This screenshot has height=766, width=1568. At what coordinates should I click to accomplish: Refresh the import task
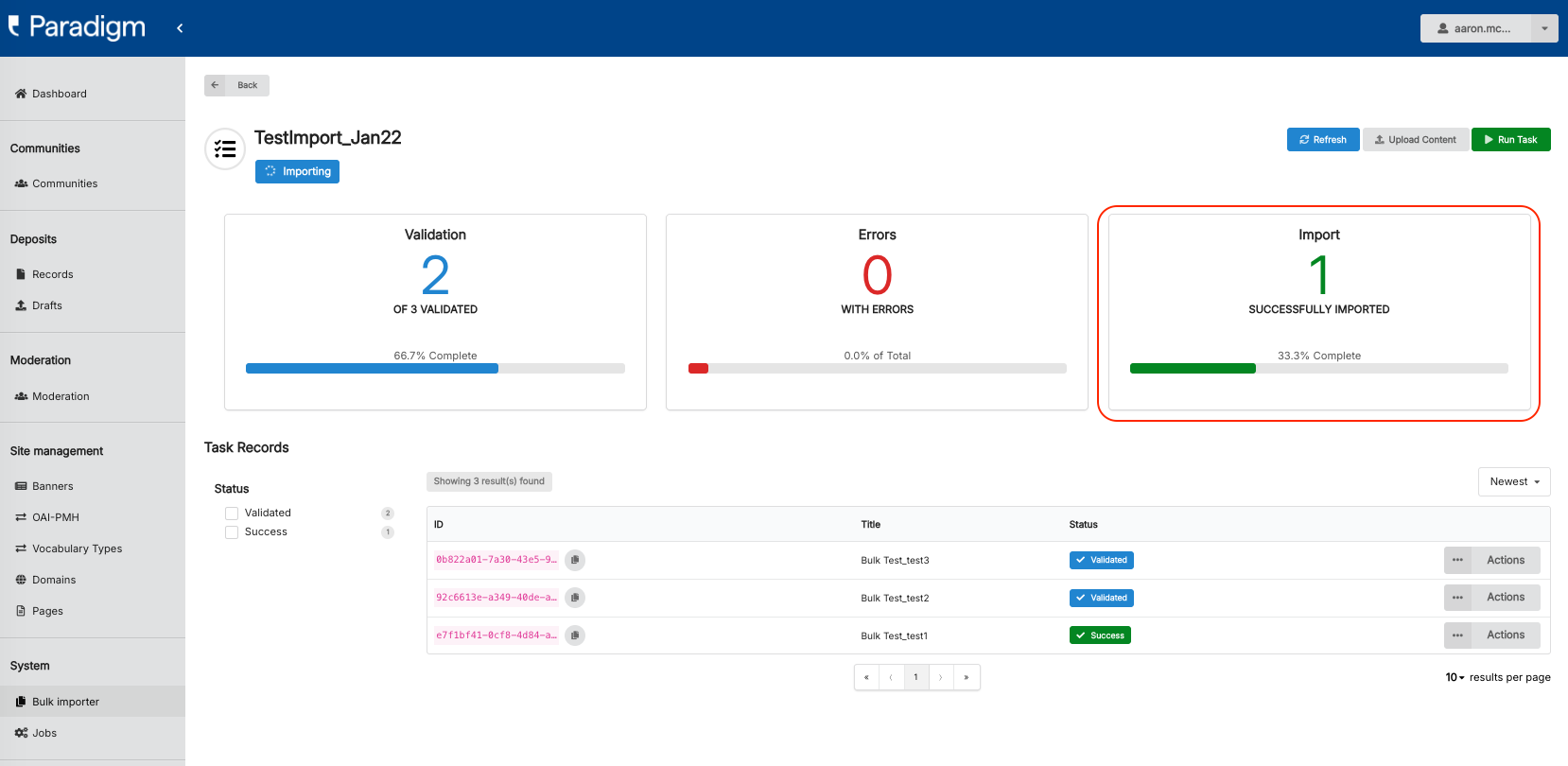click(x=1323, y=140)
